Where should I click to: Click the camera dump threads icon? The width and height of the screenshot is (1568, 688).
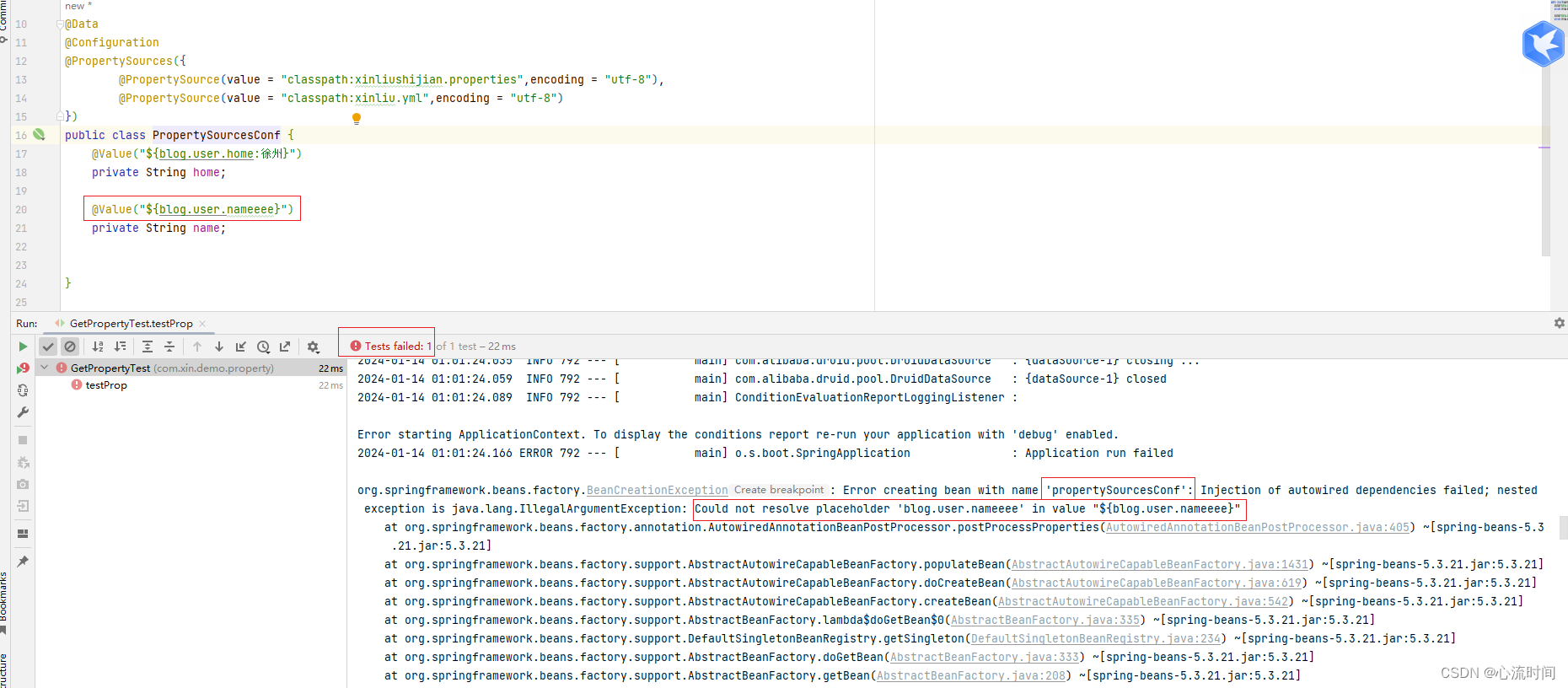coord(23,484)
